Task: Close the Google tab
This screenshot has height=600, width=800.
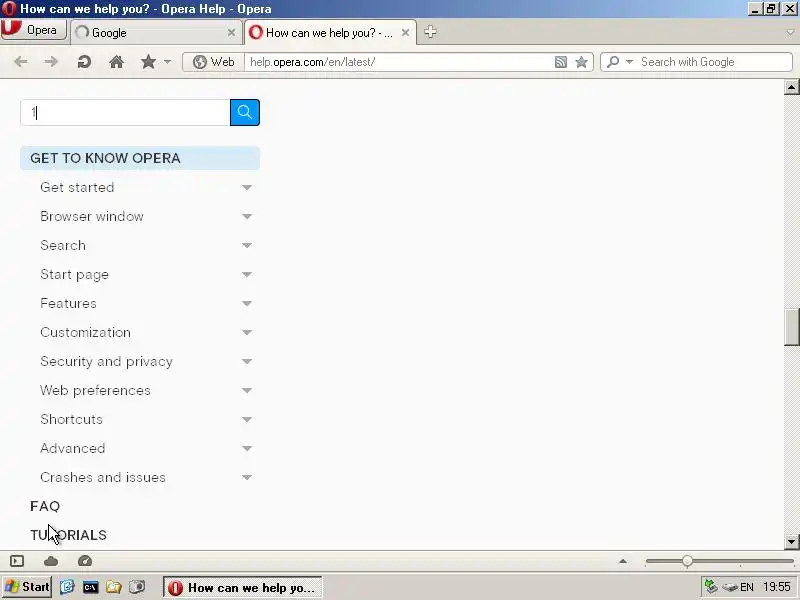Action: [231, 33]
